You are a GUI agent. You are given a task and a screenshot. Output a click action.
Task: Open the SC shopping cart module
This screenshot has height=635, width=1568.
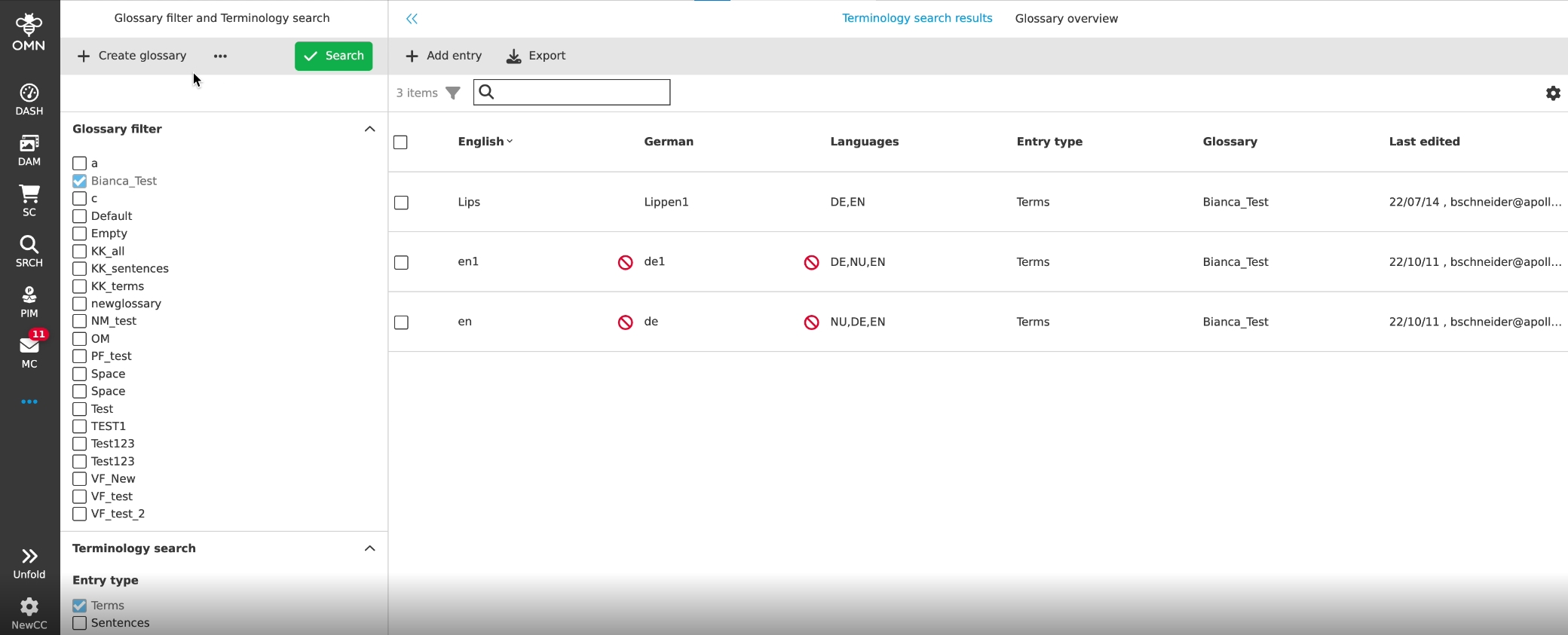[x=29, y=200]
